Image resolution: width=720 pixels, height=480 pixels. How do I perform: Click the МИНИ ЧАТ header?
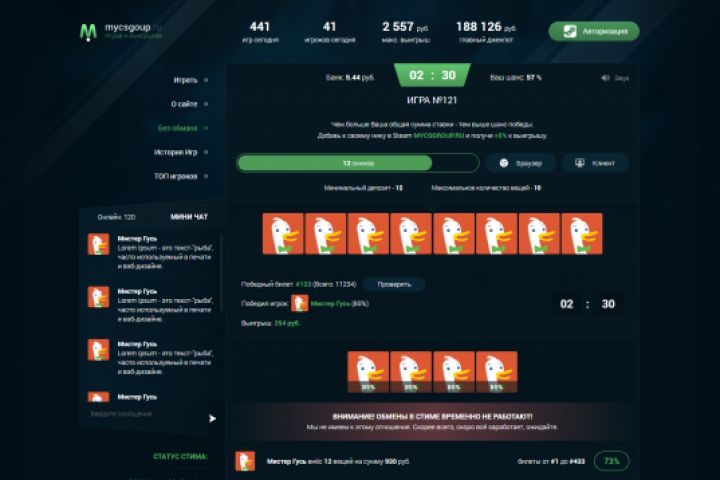click(x=189, y=217)
